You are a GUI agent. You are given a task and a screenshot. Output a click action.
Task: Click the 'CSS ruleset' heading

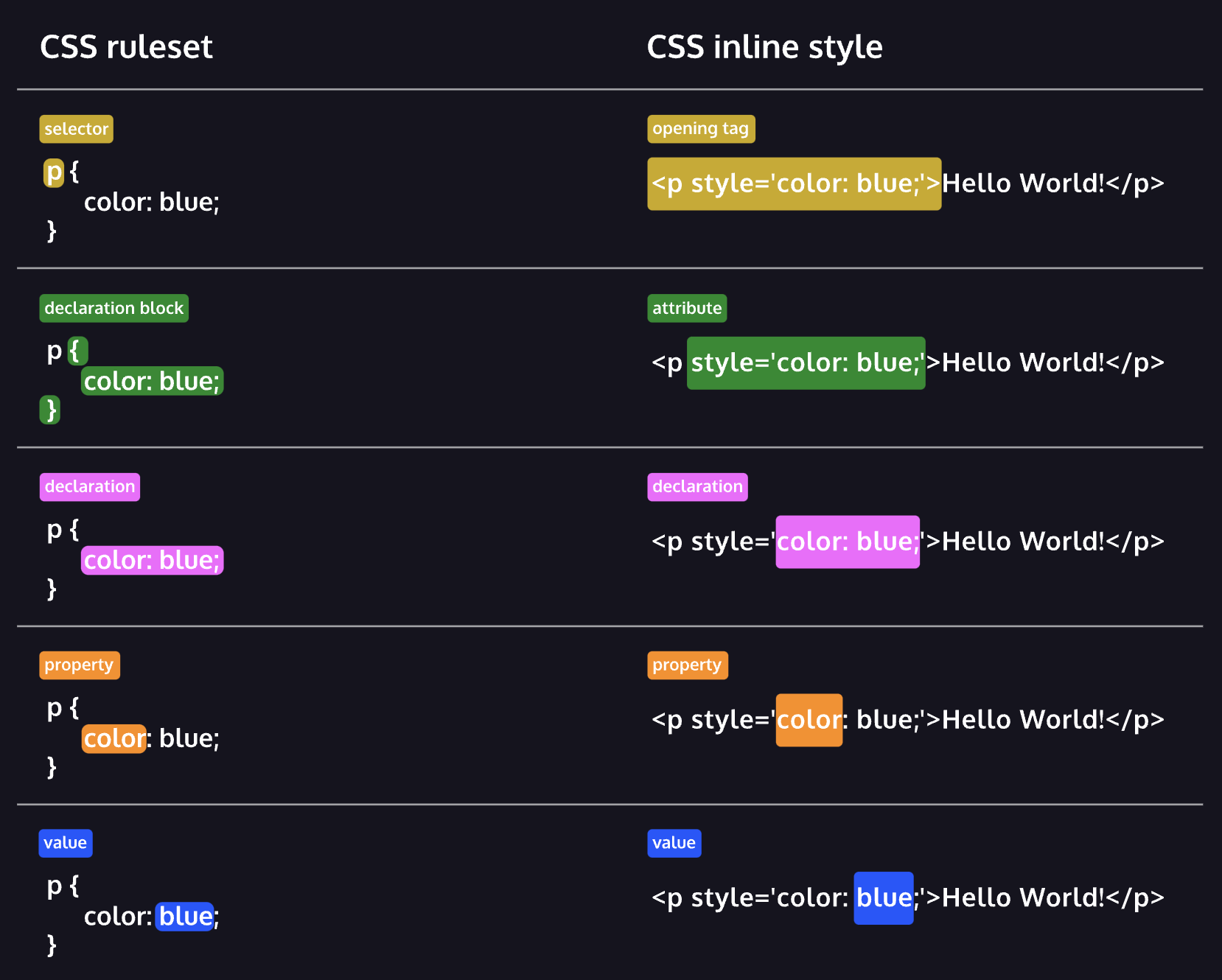pos(126,47)
